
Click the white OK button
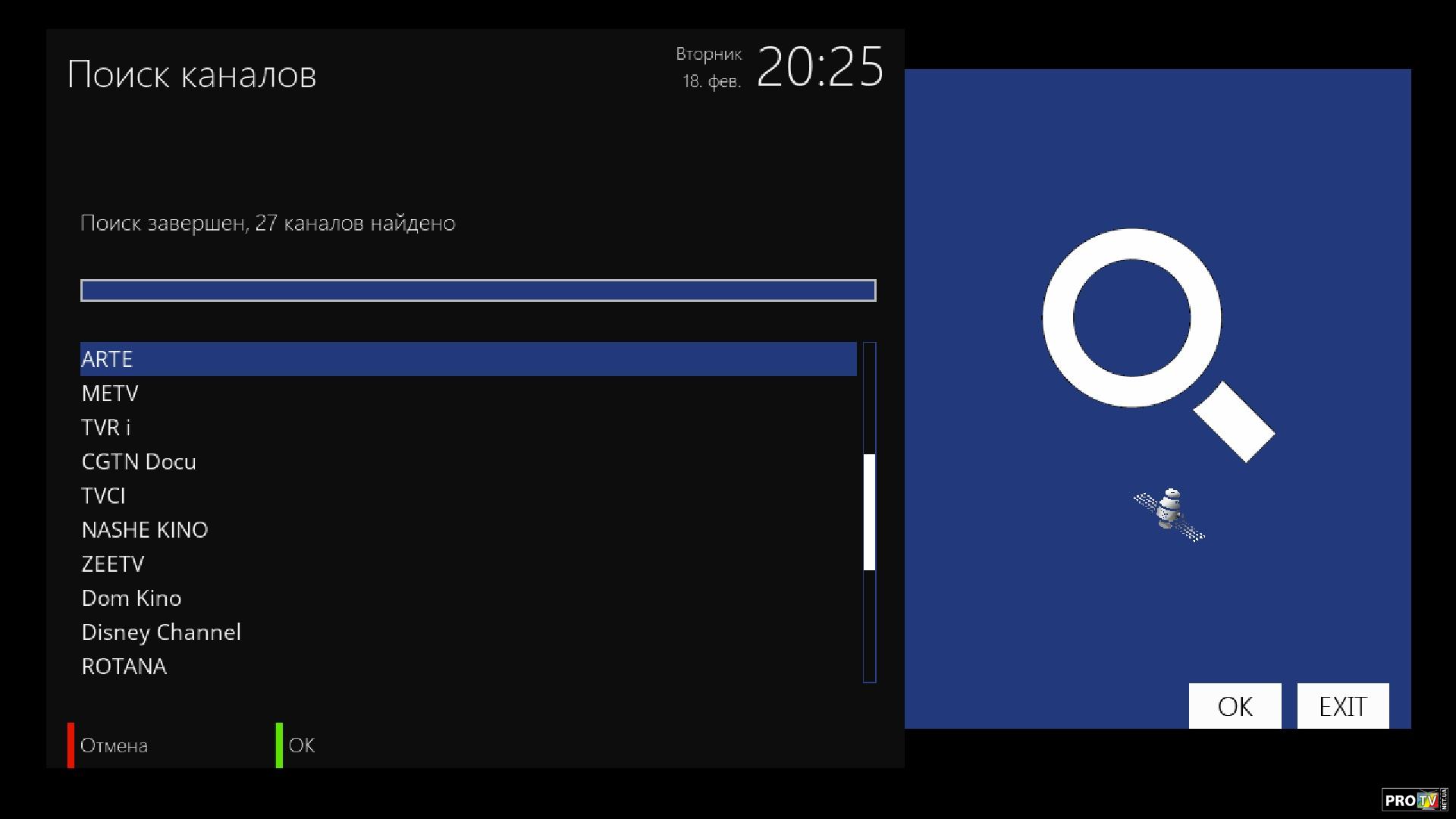point(1235,706)
